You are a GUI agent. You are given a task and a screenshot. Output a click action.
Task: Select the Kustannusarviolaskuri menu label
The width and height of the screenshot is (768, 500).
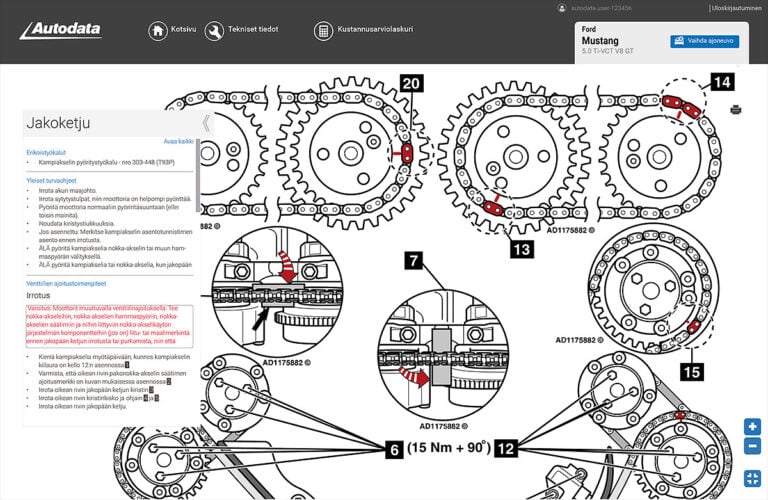(x=375, y=30)
